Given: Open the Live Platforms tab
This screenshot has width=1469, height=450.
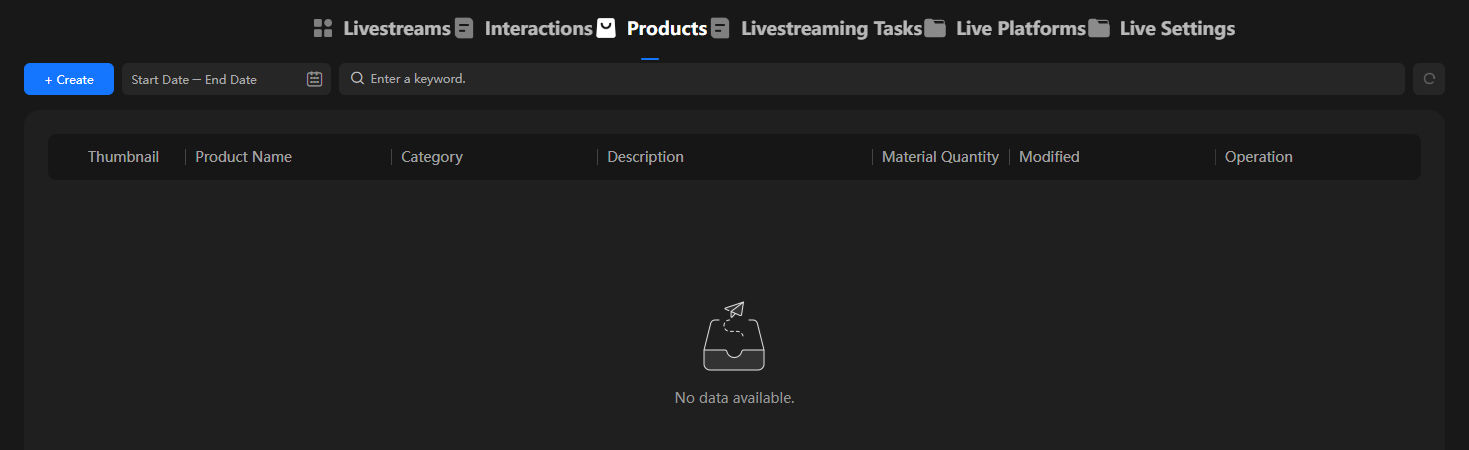Looking at the screenshot, I should (1021, 28).
